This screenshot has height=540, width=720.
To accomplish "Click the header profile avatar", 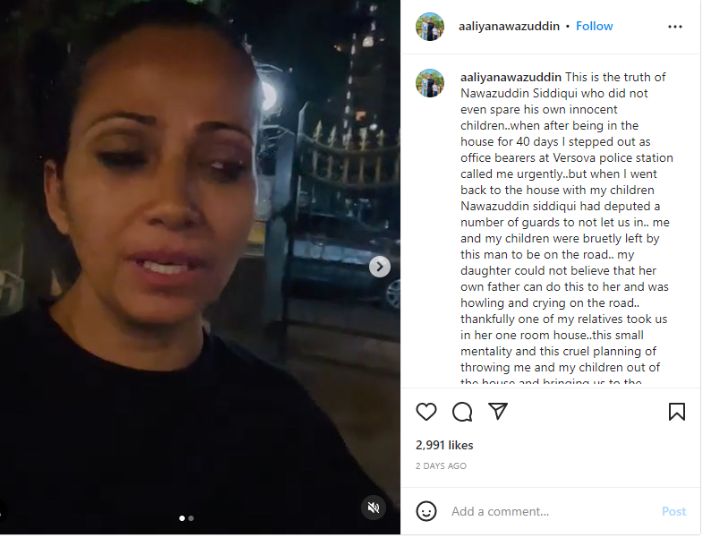I will [x=430, y=27].
